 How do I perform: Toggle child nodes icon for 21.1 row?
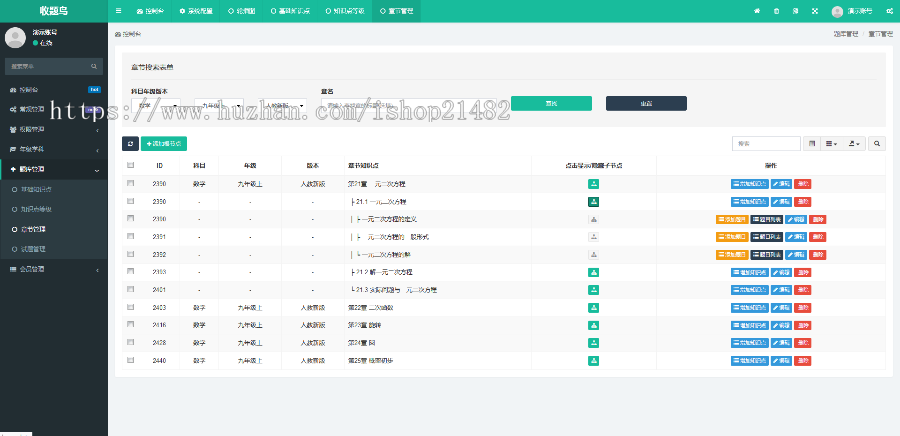593,202
